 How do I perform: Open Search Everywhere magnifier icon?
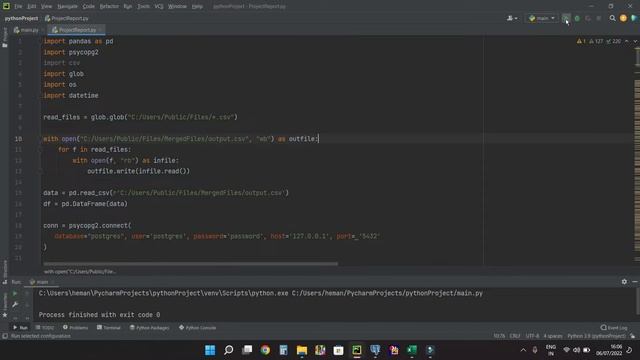[612, 18]
